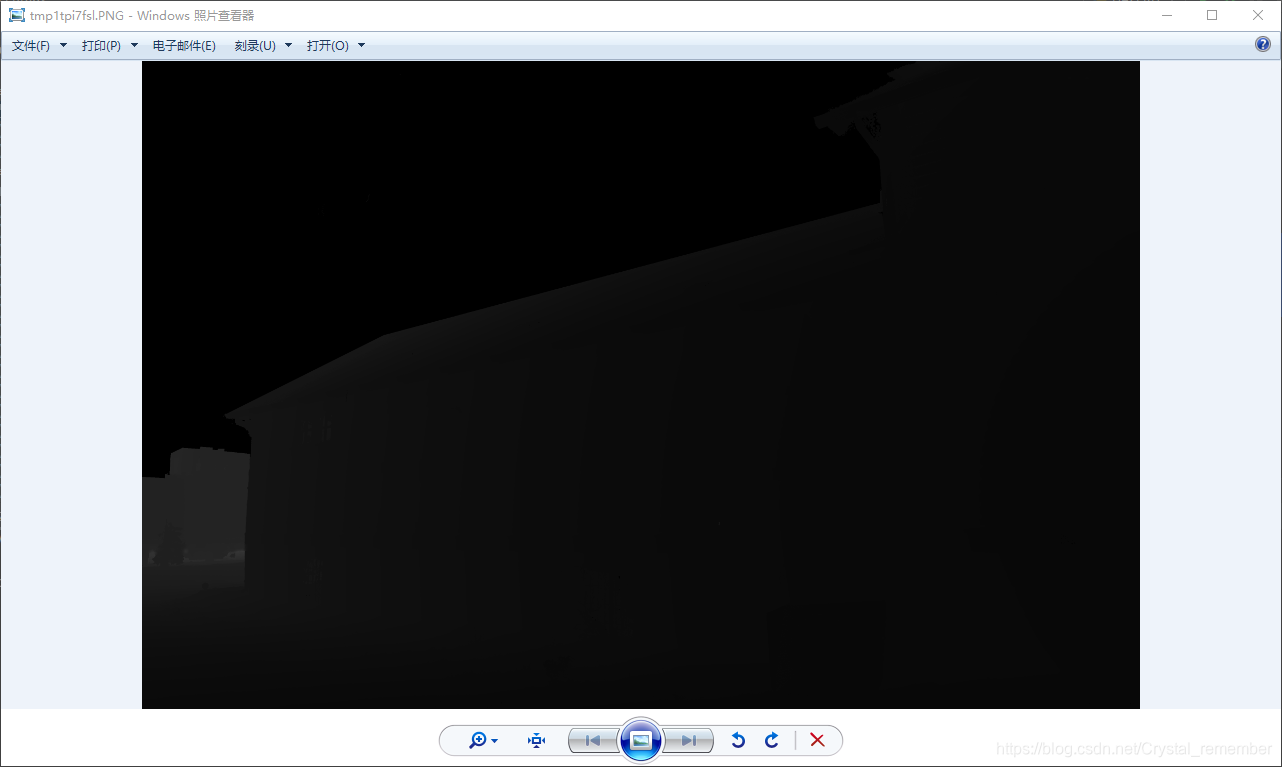This screenshot has height=767, width=1282.
Task: Minimize the photo viewer window
Action: coord(1167,15)
